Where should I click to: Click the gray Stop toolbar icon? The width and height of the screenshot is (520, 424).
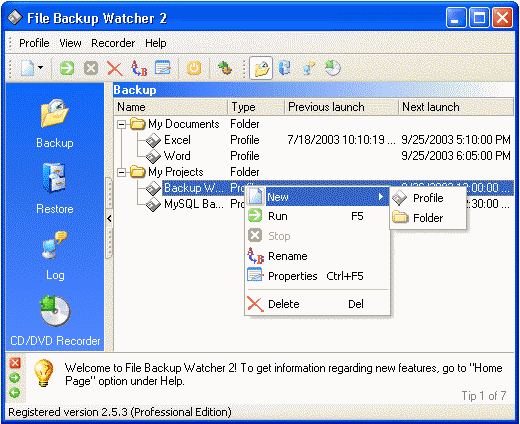pos(91,68)
